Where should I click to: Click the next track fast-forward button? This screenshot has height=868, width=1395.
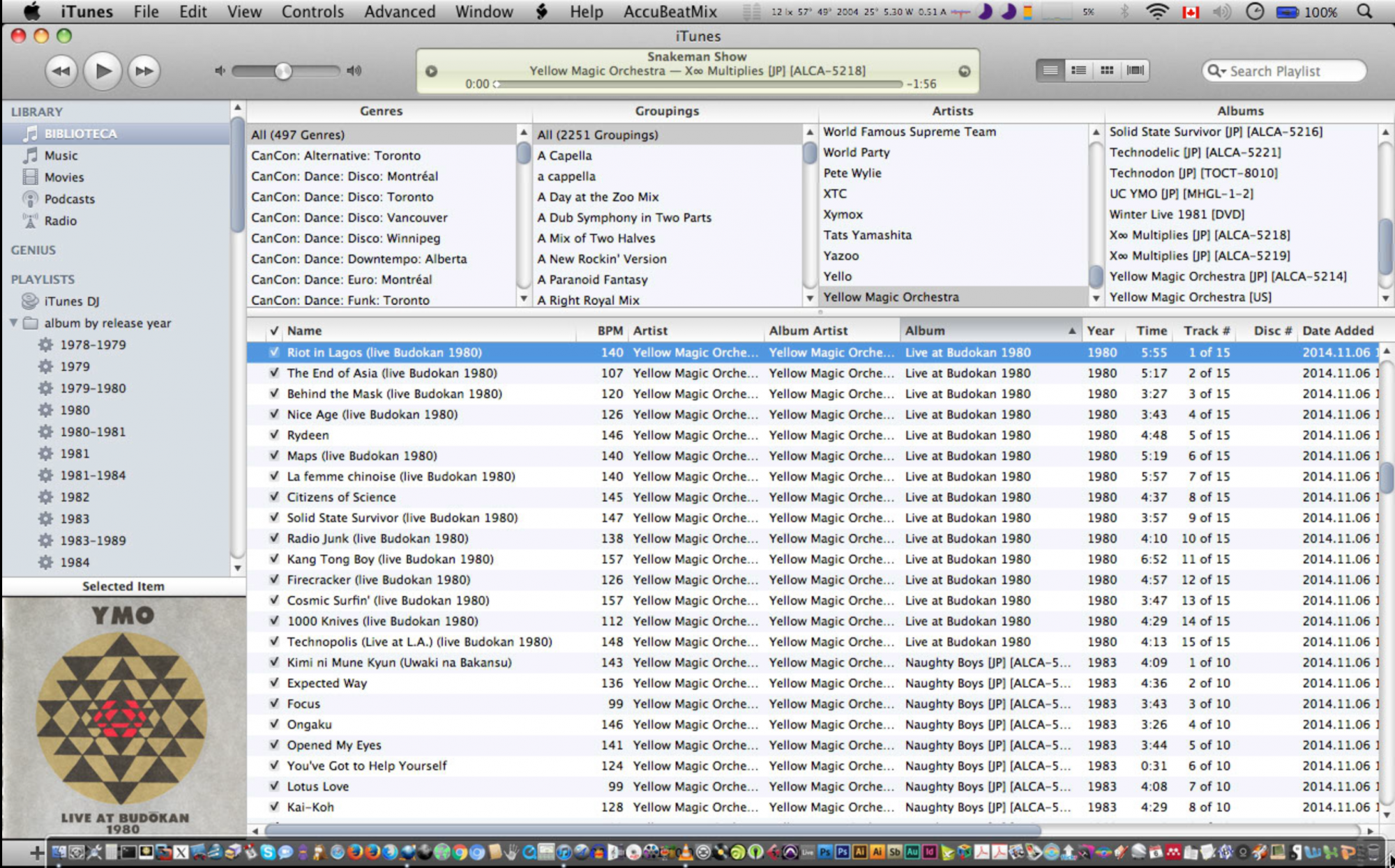click(144, 71)
